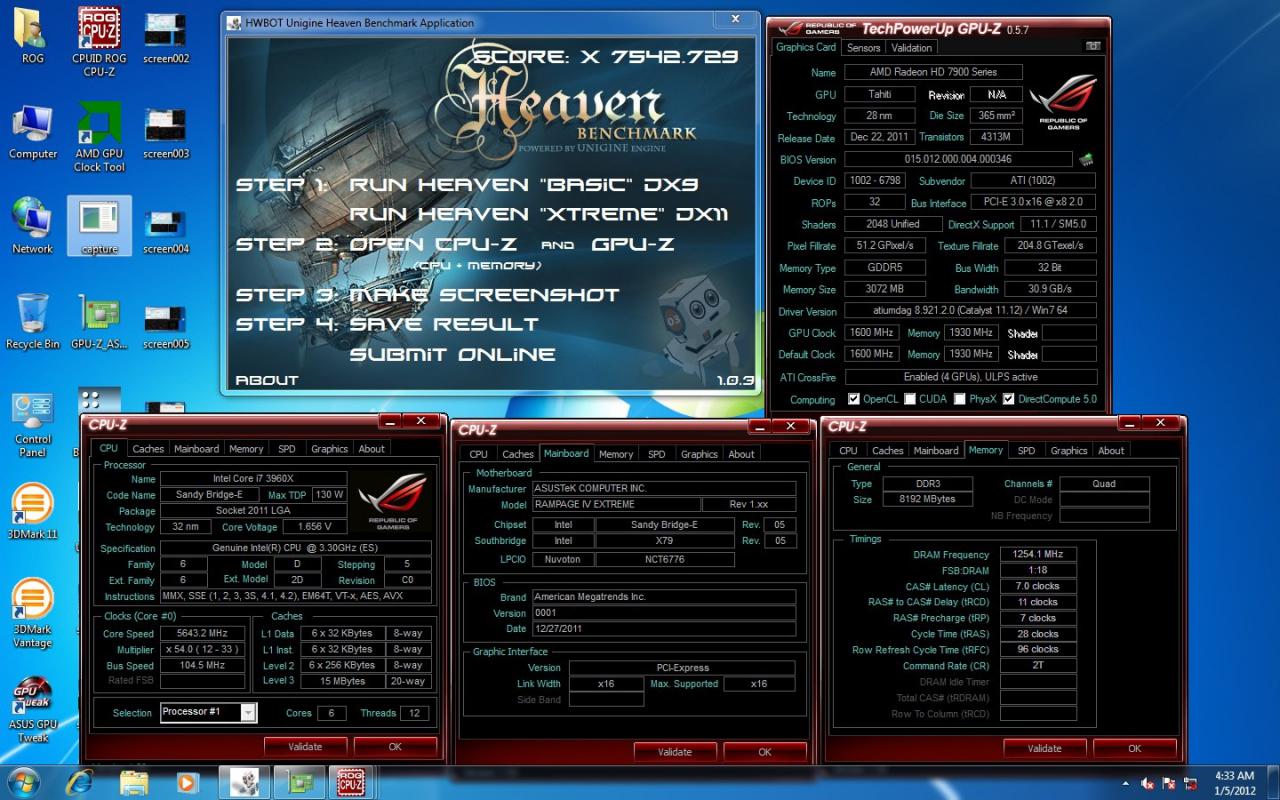
Task: Click the CPU-Z Core Speed value 5643.2 MHz
Action: click(x=203, y=634)
